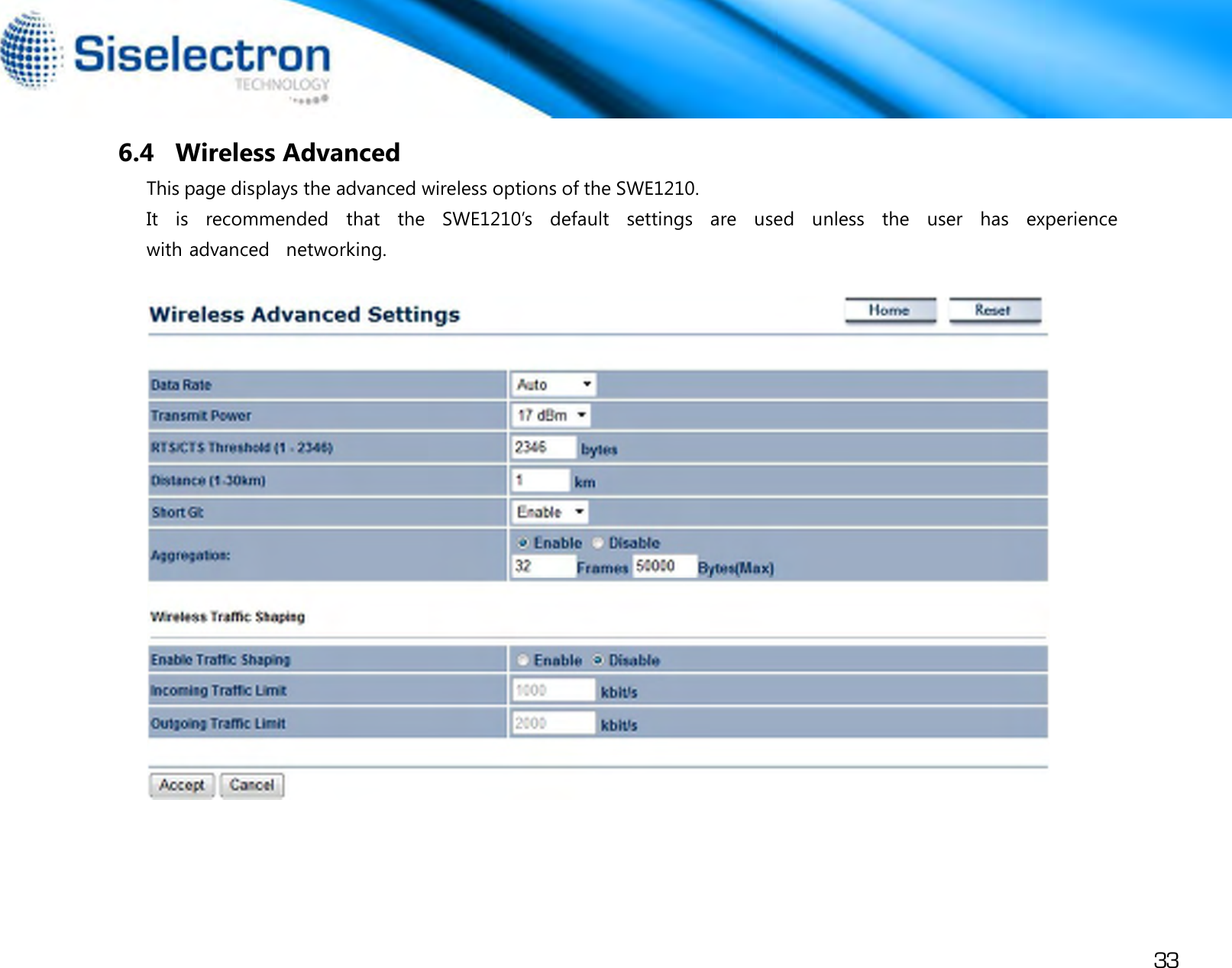Click the 'Wireless Traffic Shaping' section label

point(228,617)
